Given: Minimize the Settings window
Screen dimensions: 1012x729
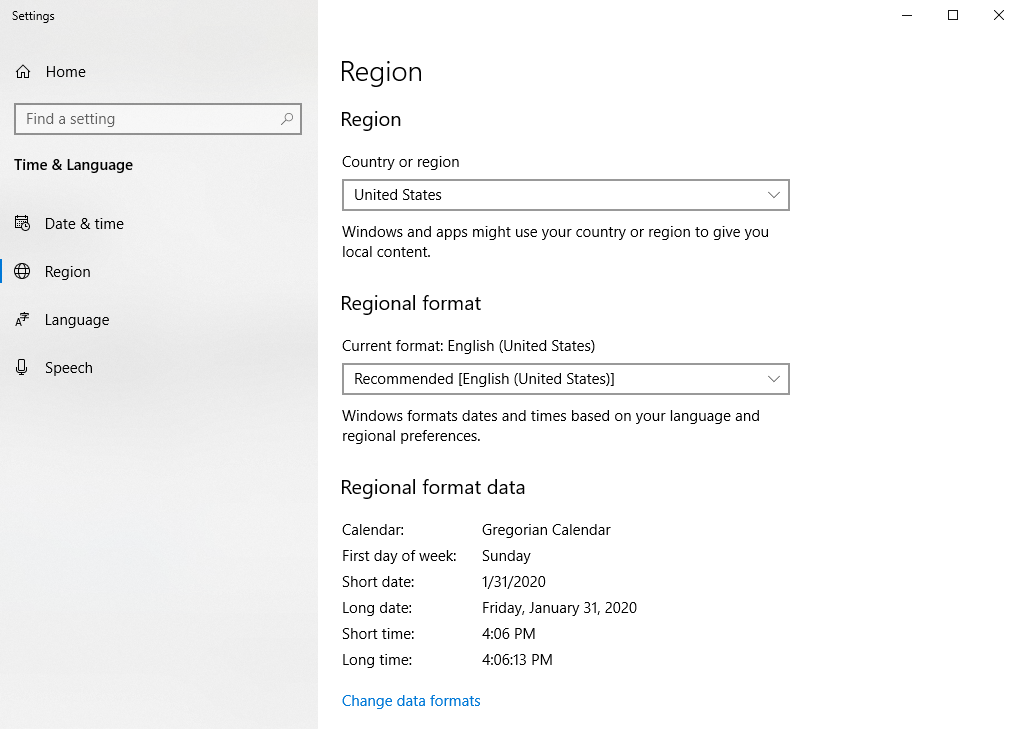Looking at the screenshot, I should tap(907, 15).
